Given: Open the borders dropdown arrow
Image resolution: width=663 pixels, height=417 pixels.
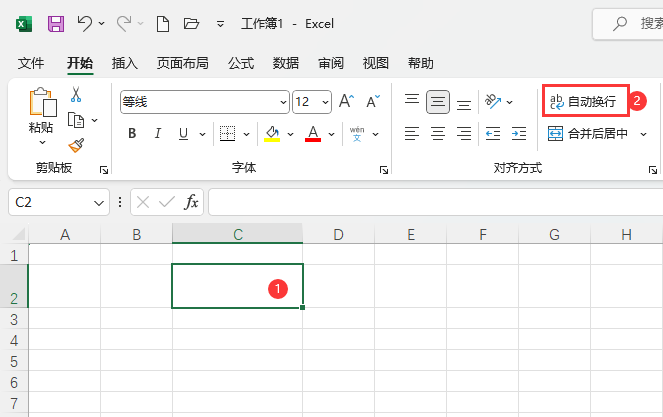Looking at the screenshot, I should (247, 134).
